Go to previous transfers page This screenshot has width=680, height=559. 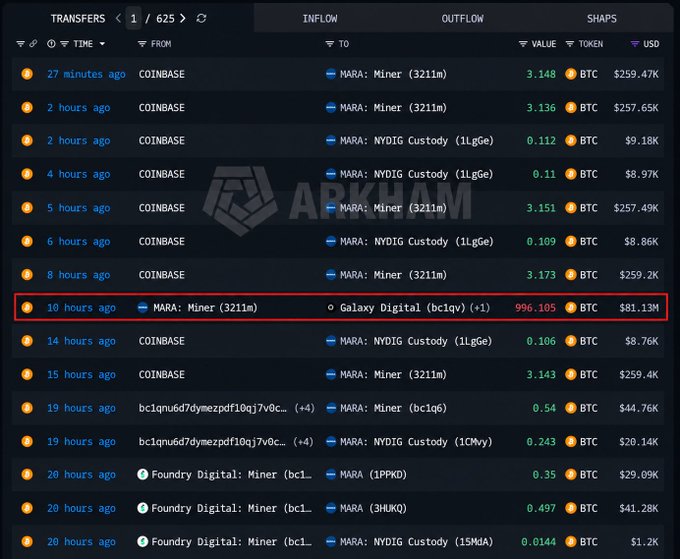point(118,18)
